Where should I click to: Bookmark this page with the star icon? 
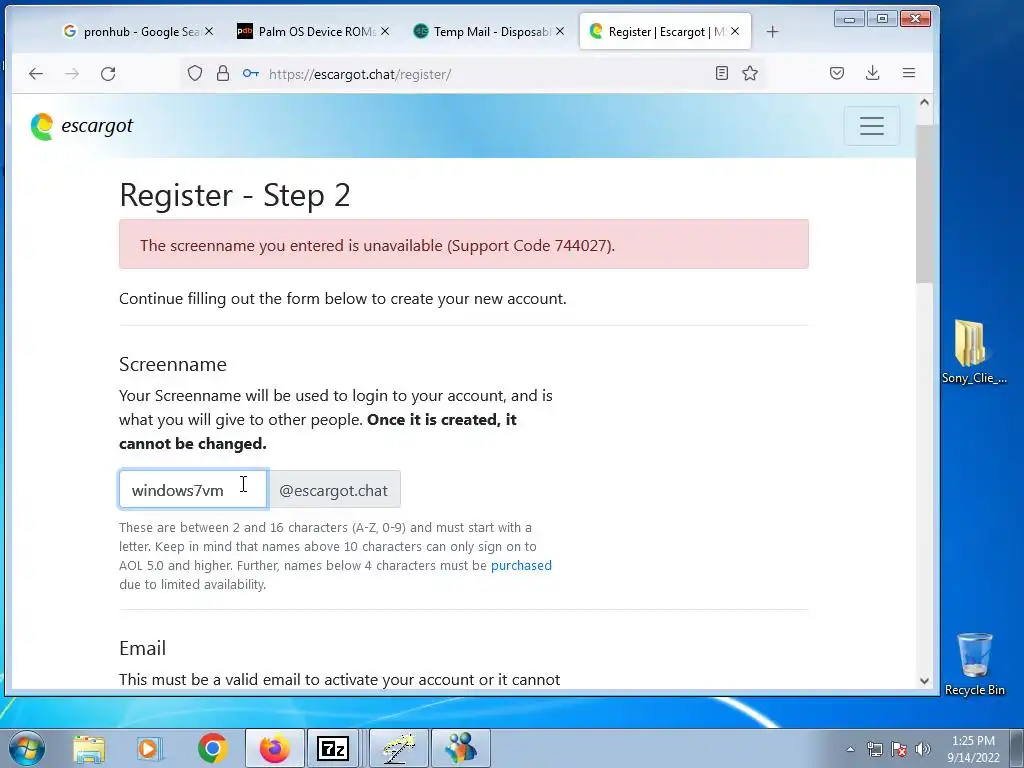[x=750, y=73]
